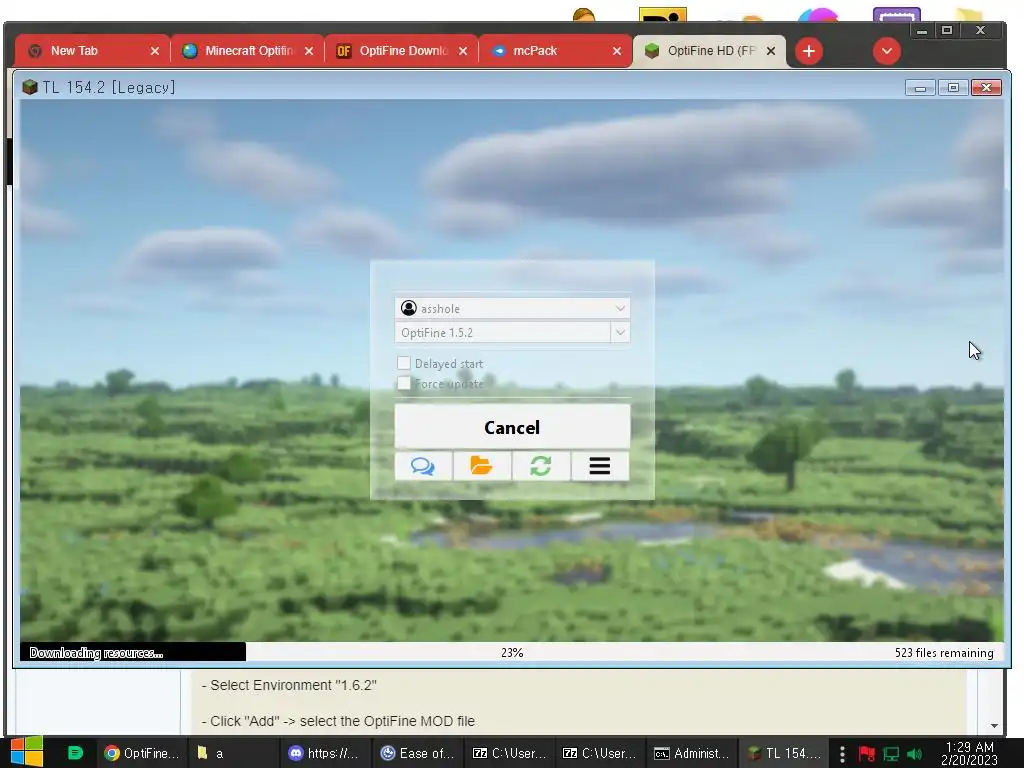Screen dimensions: 1024x768
Task: Click the account avatar icon beside asshole
Action: [409, 308]
